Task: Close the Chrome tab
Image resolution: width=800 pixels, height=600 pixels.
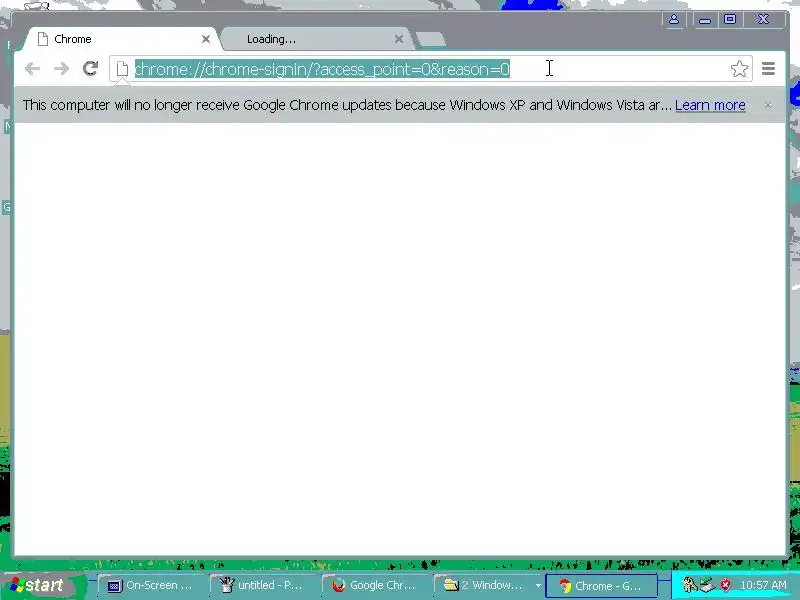Action: [x=206, y=39]
